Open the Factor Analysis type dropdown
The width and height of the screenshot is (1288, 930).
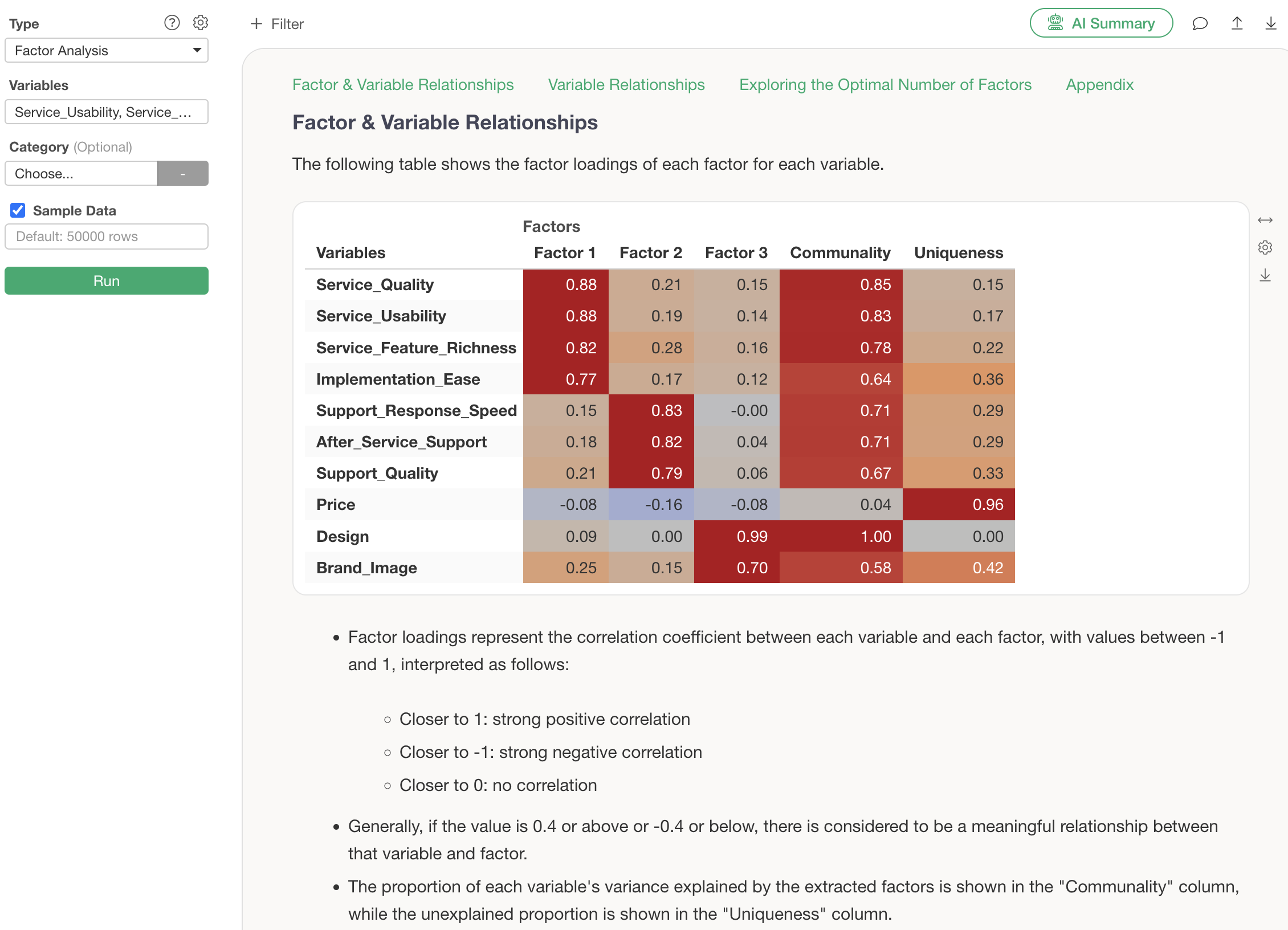(107, 51)
